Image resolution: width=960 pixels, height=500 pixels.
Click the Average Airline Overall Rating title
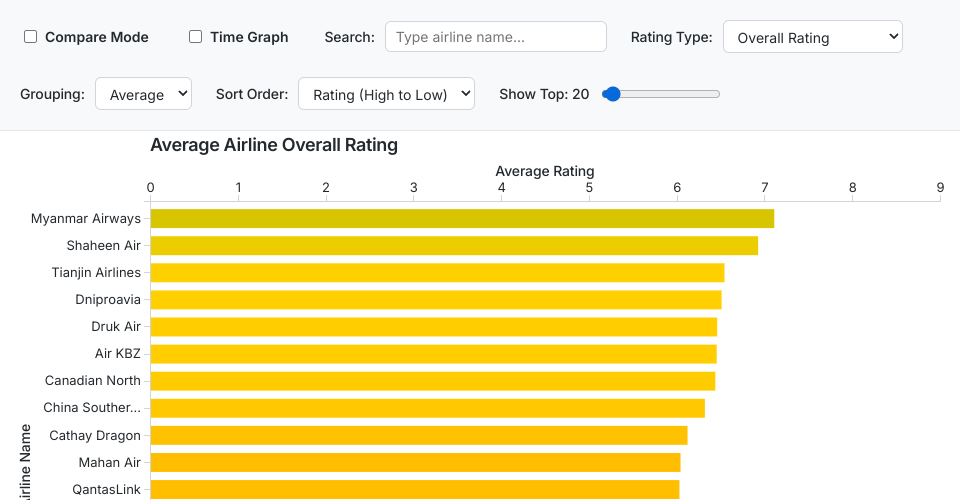coord(274,145)
